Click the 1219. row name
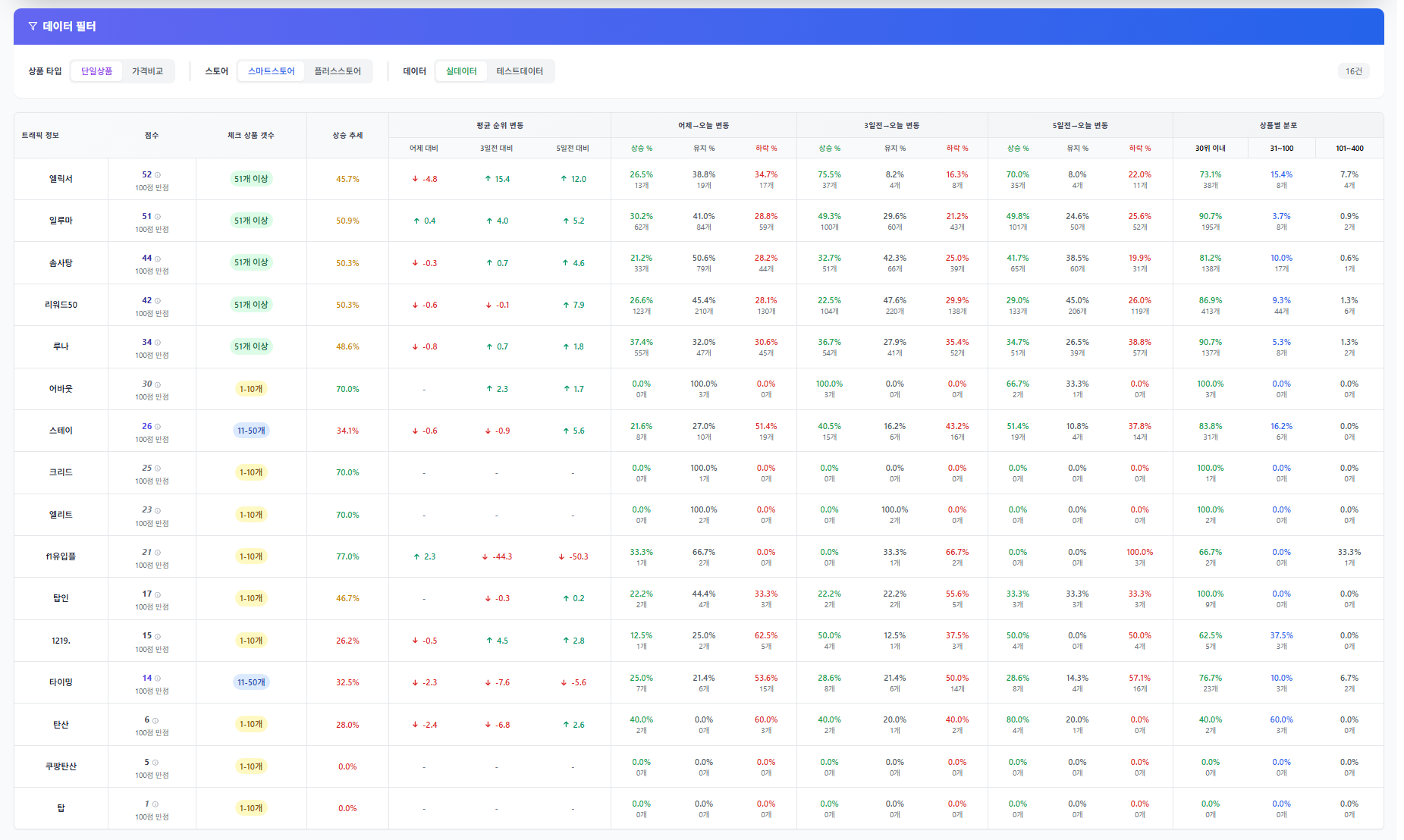The image size is (1404, 840). point(61,641)
